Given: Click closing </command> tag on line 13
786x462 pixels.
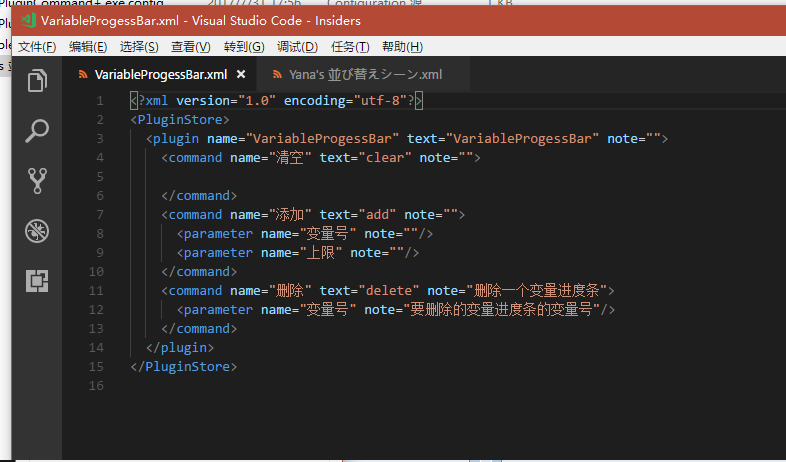Looking at the screenshot, I should [x=199, y=329].
